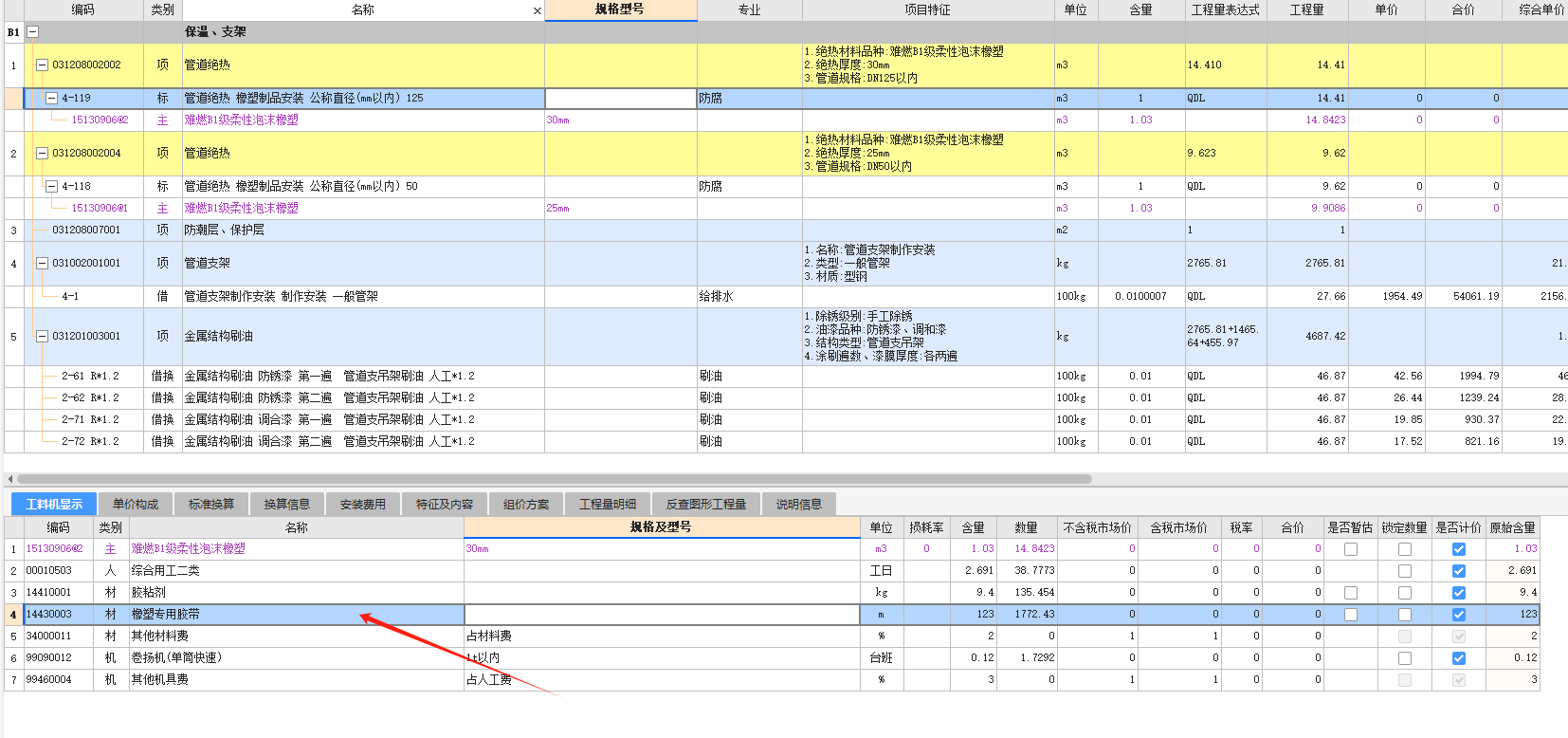This screenshot has height=738, width=1568.
Task: Open the 特征及内容 tab
Action: pyautogui.click(x=445, y=504)
